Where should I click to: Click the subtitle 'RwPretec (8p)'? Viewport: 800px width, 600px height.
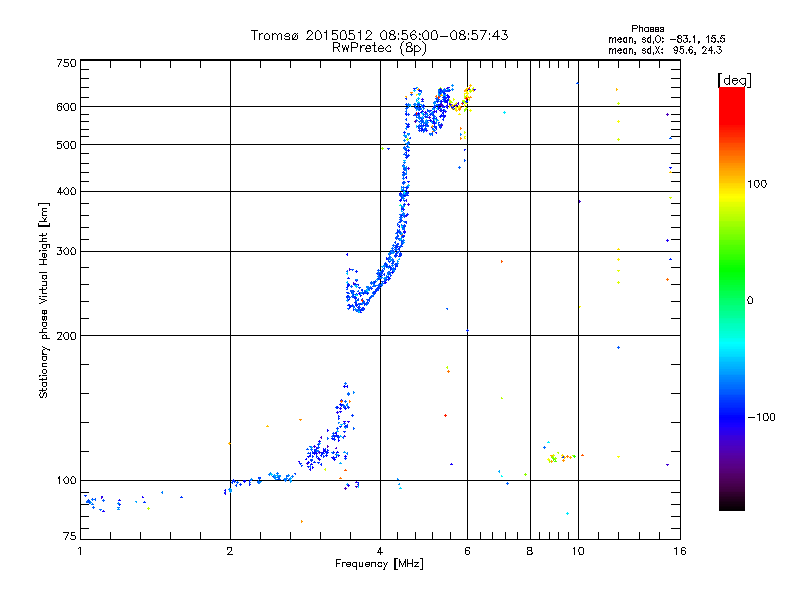click(x=379, y=48)
